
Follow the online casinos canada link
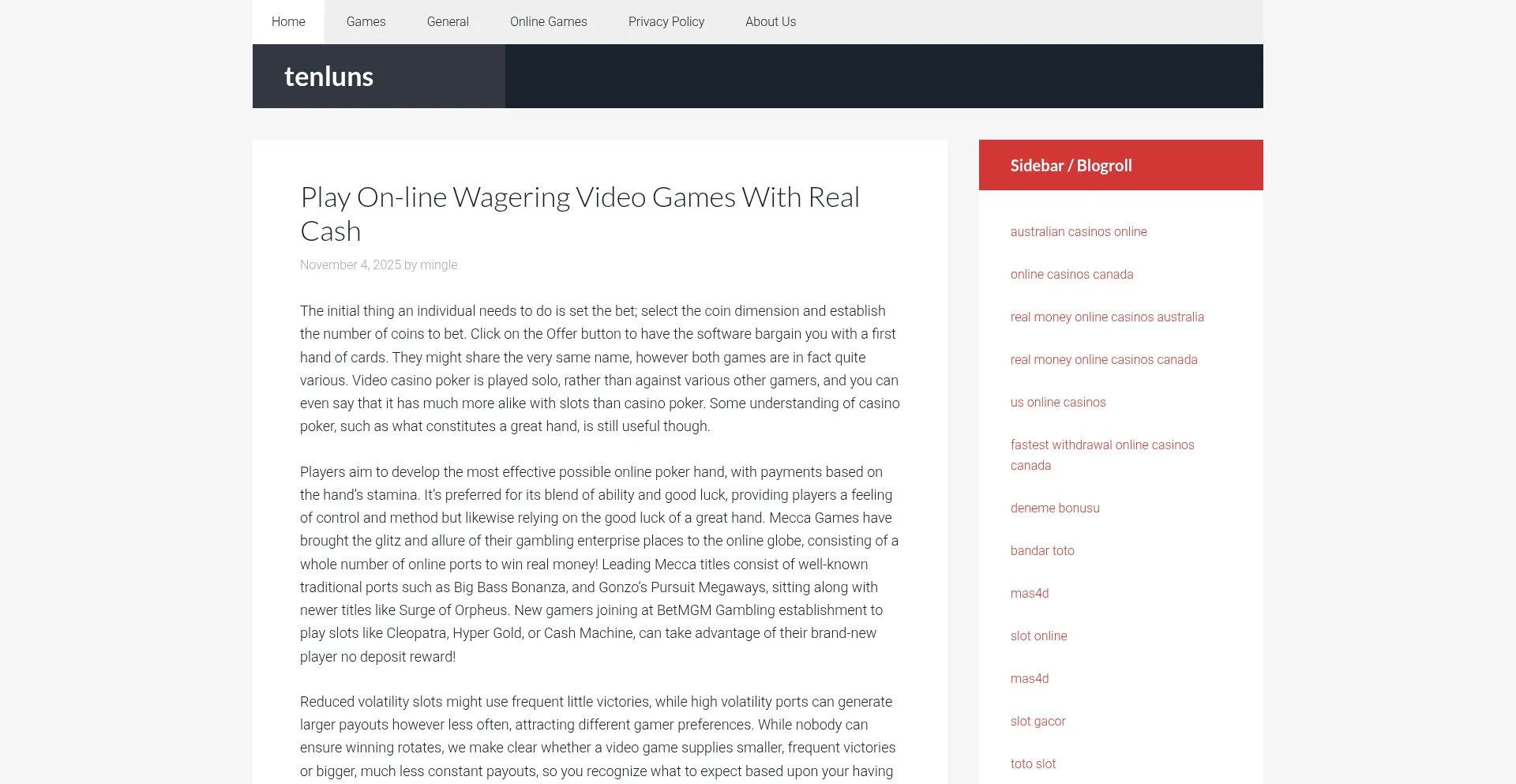tap(1071, 275)
